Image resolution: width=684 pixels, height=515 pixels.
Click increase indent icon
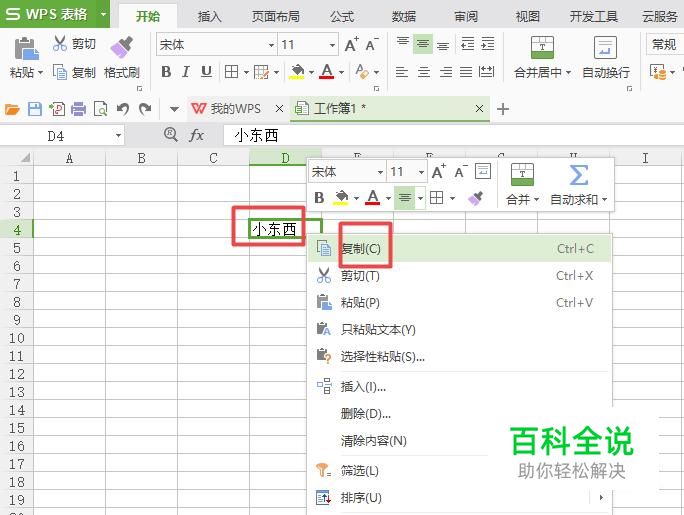tap(488, 44)
